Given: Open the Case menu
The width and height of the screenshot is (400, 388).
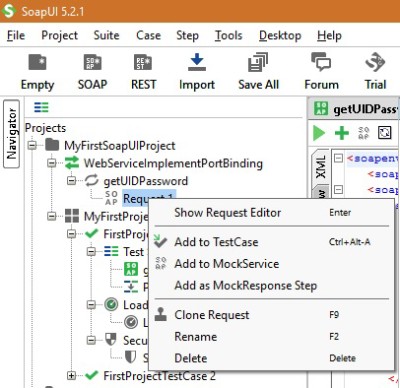Looking at the screenshot, I should 148,35.
